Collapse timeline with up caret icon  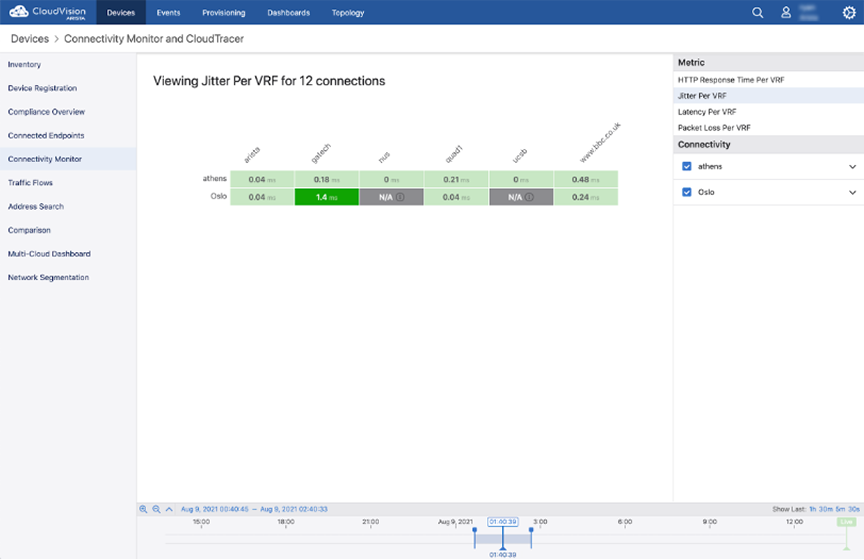(x=169, y=509)
